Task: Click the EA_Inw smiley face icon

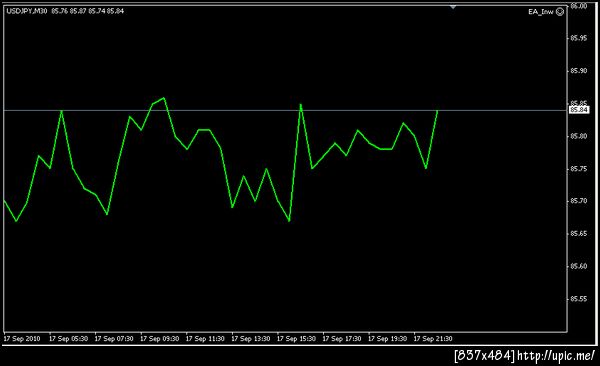Action: point(559,11)
